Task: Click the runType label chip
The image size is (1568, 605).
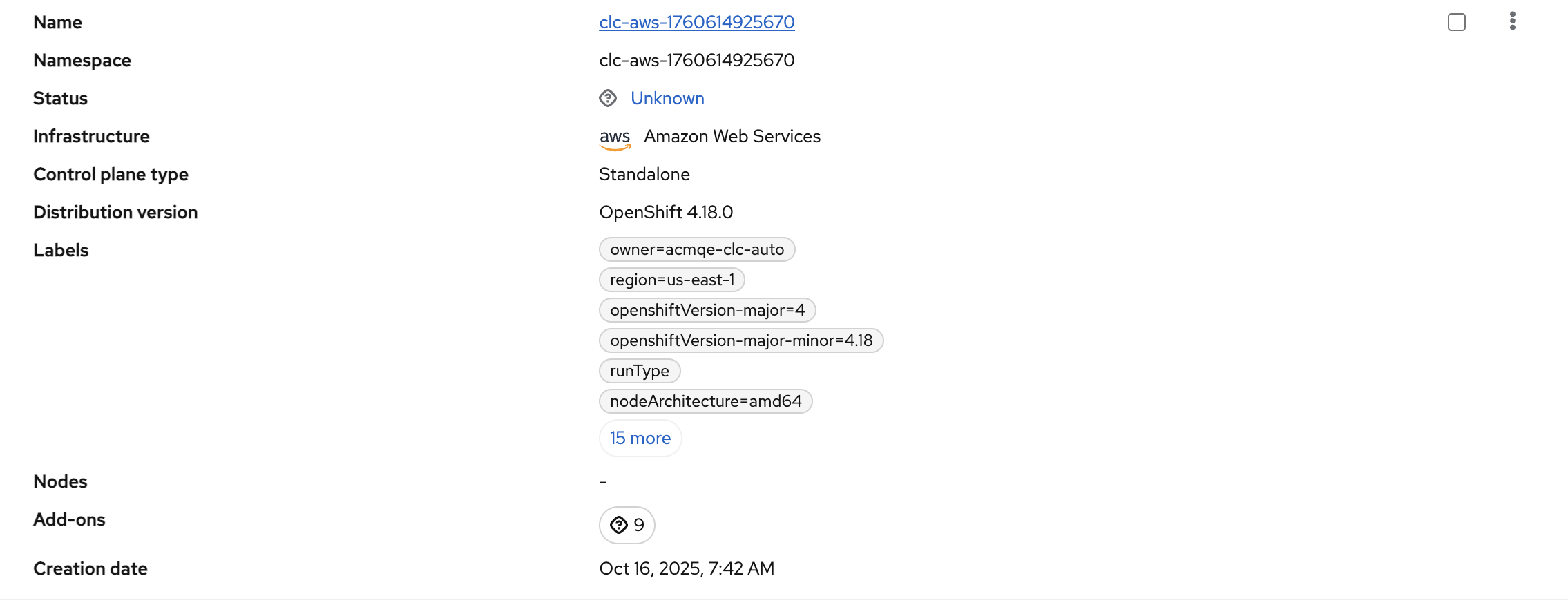Action: 640,371
